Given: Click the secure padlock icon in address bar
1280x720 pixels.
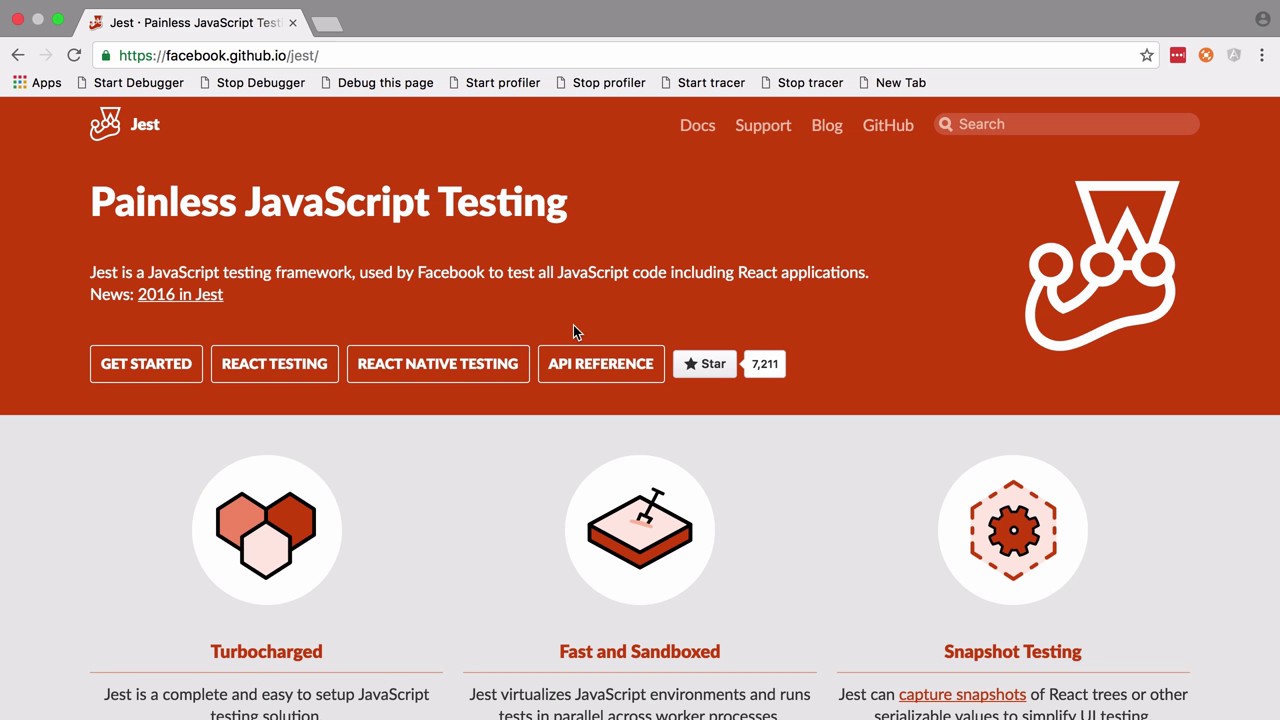Looking at the screenshot, I should click(106, 55).
